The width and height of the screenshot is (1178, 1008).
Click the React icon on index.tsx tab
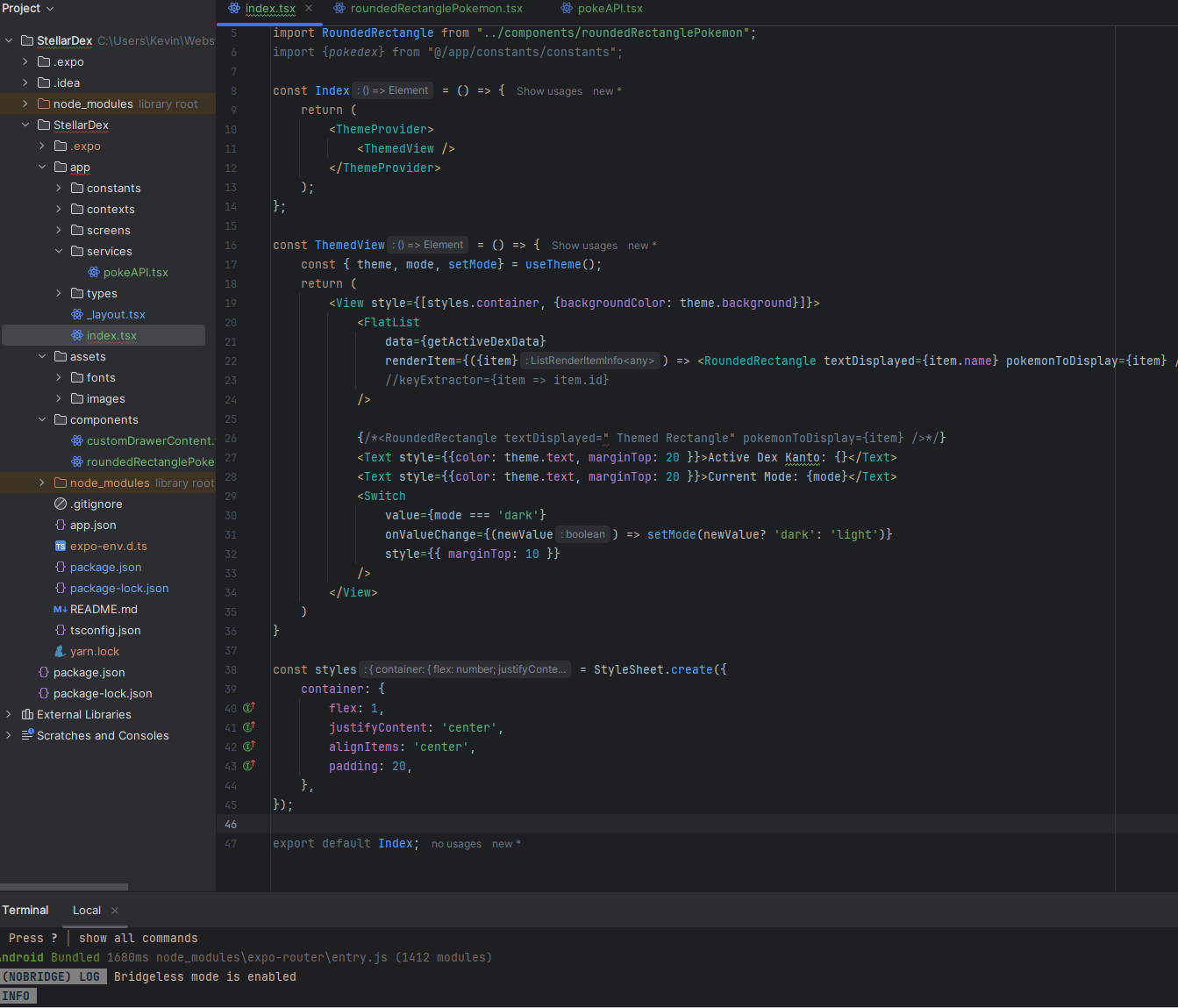click(234, 8)
